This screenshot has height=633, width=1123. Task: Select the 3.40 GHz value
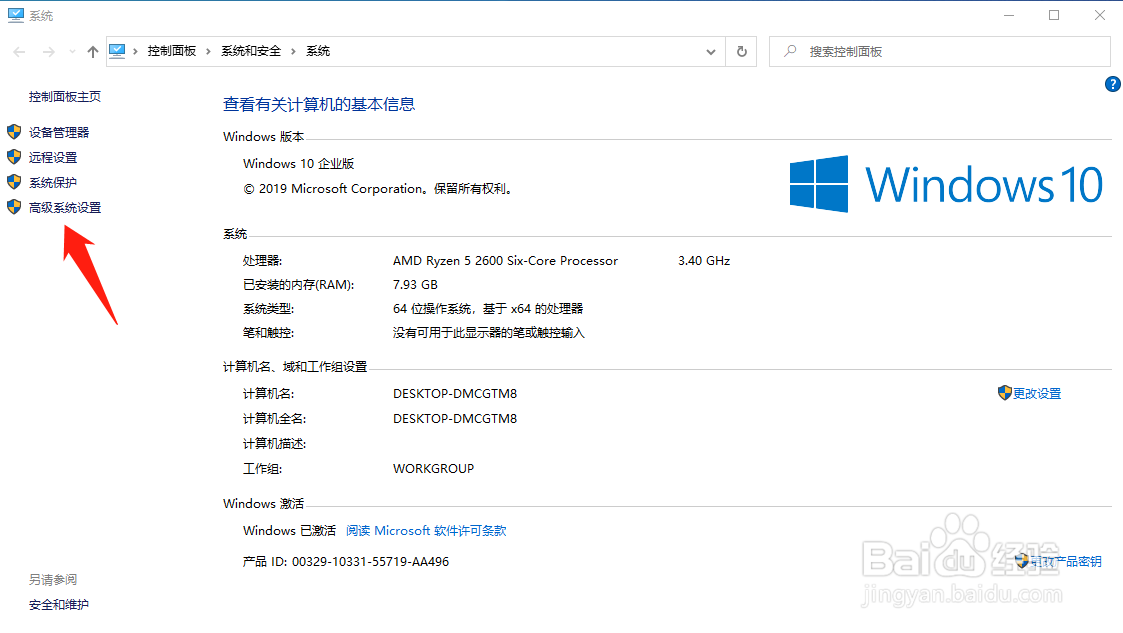coord(704,261)
